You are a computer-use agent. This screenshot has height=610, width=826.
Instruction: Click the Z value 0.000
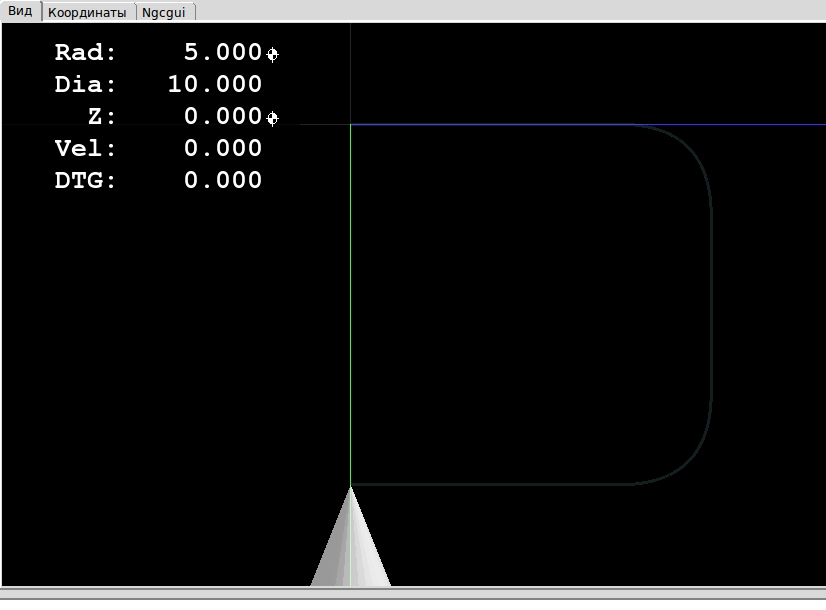coord(223,116)
